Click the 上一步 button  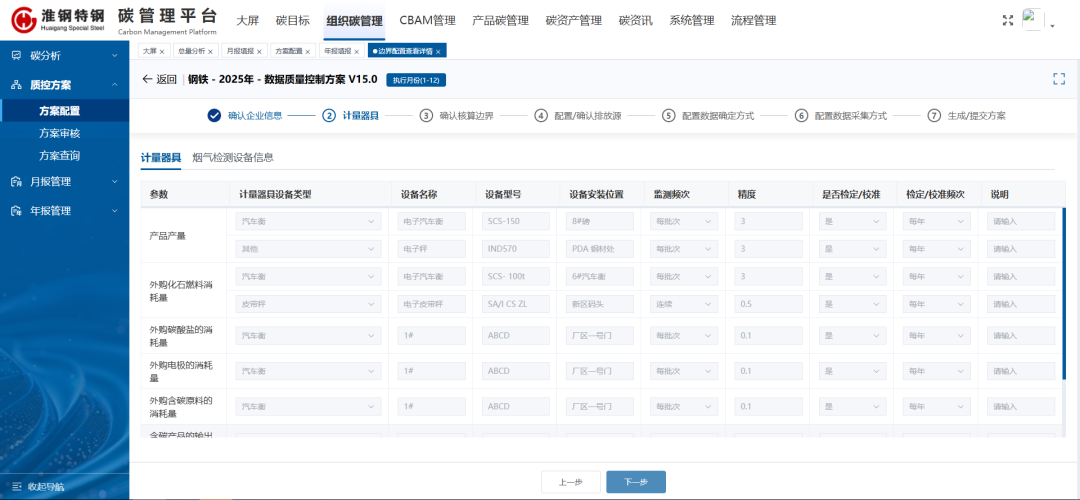click(571, 482)
